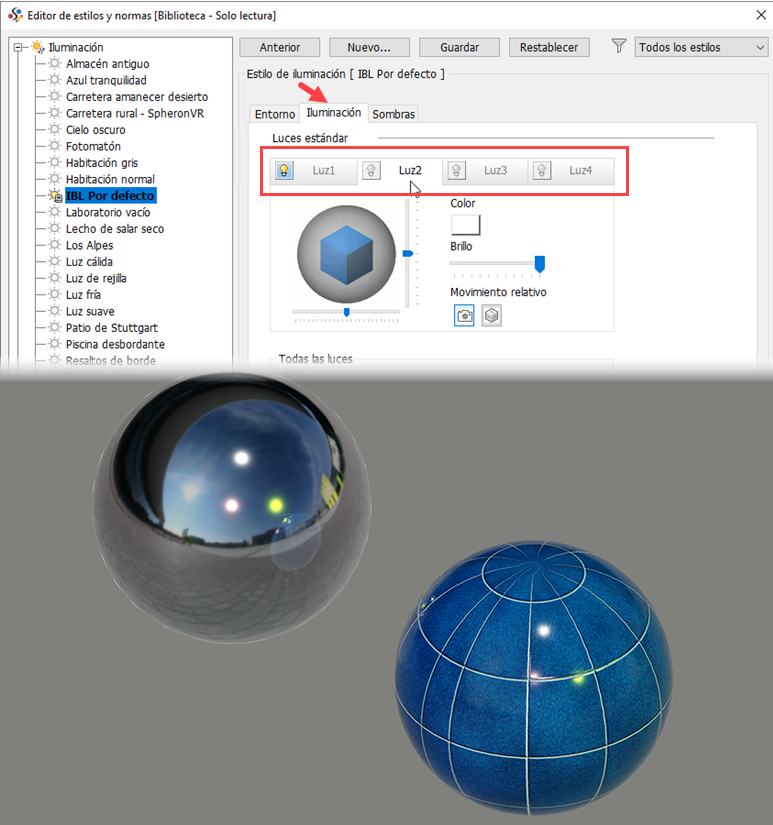Select Piscina desbordante lighting style

tap(115, 344)
